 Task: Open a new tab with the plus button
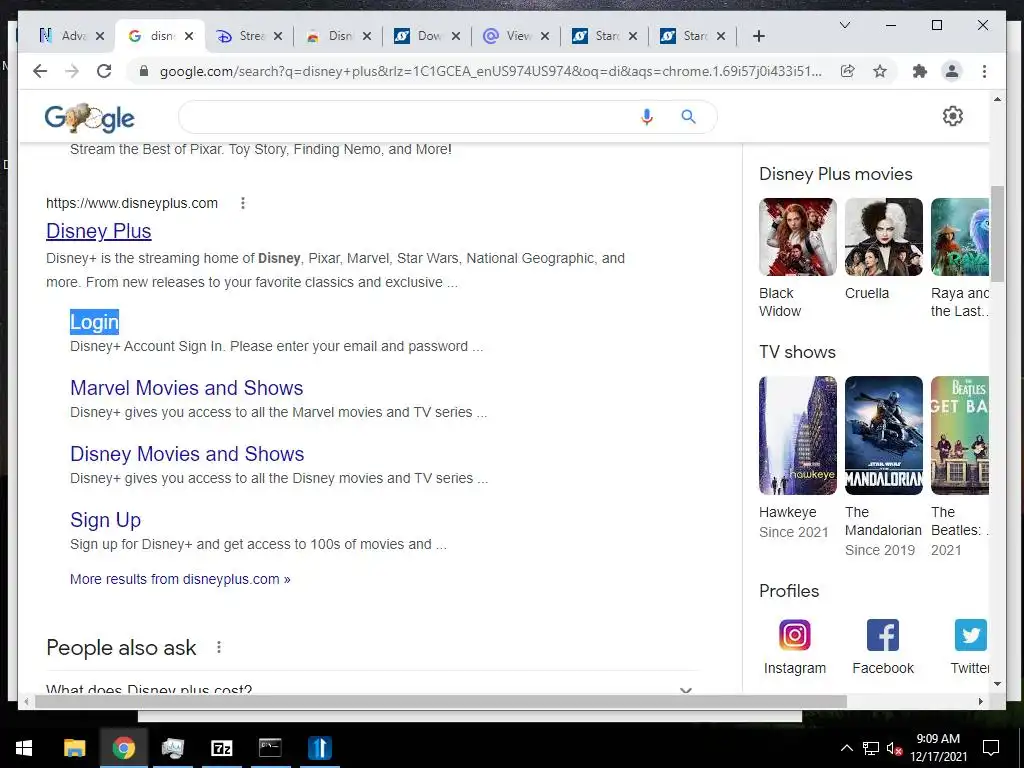(758, 36)
